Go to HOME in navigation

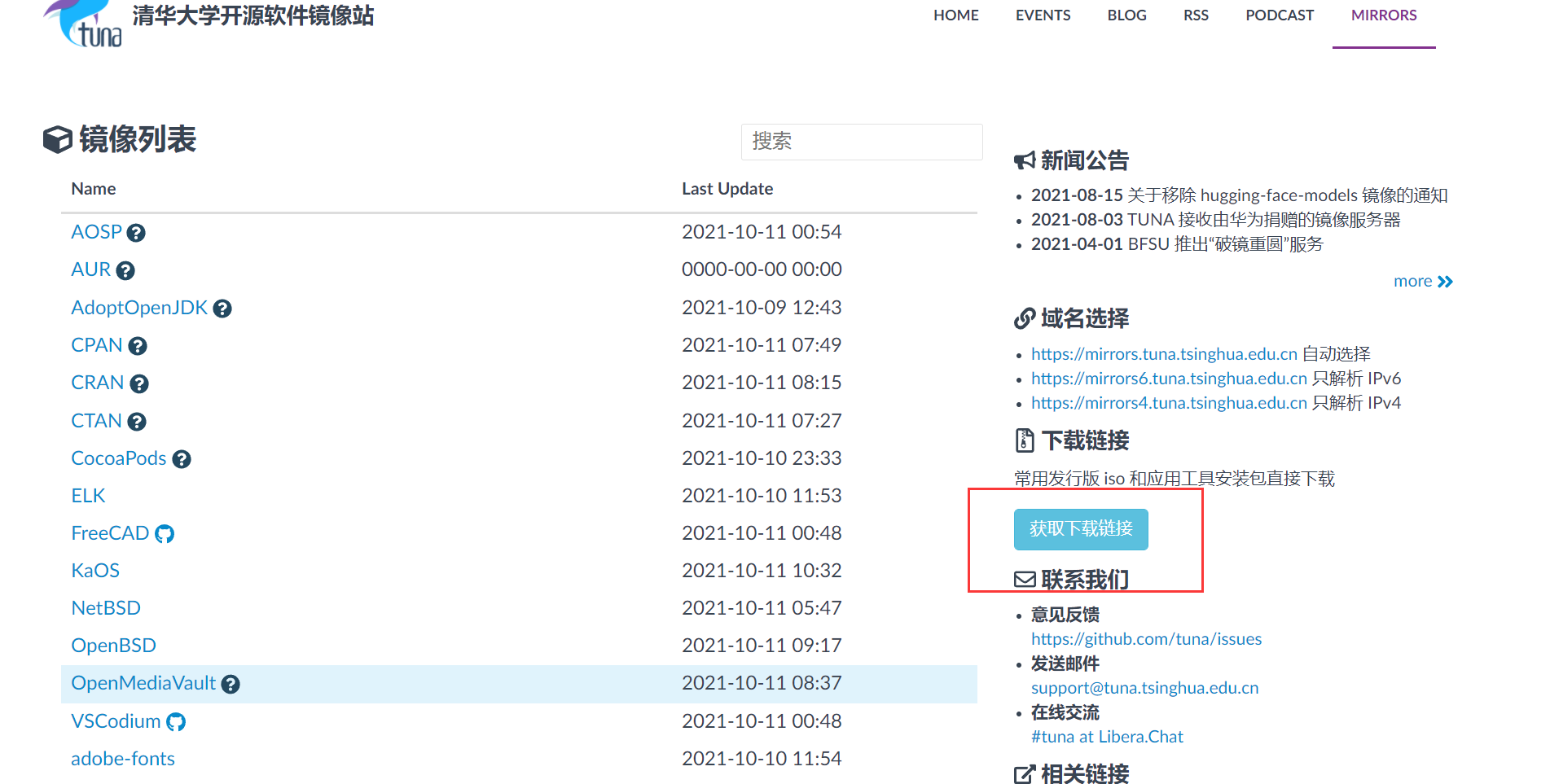tap(956, 15)
